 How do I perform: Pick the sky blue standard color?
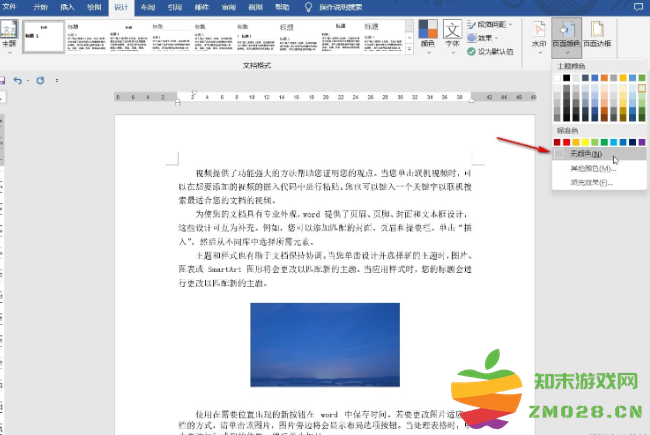click(x=614, y=142)
